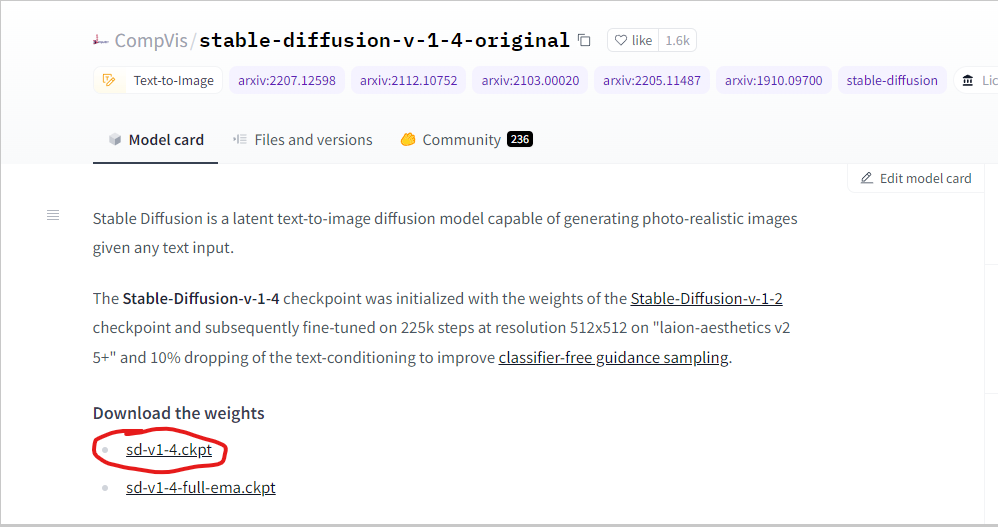This screenshot has width=998, height=527.
Task: Open the Stable-Diffusion-v-1-2 checkpoint link
Action: 706,299
